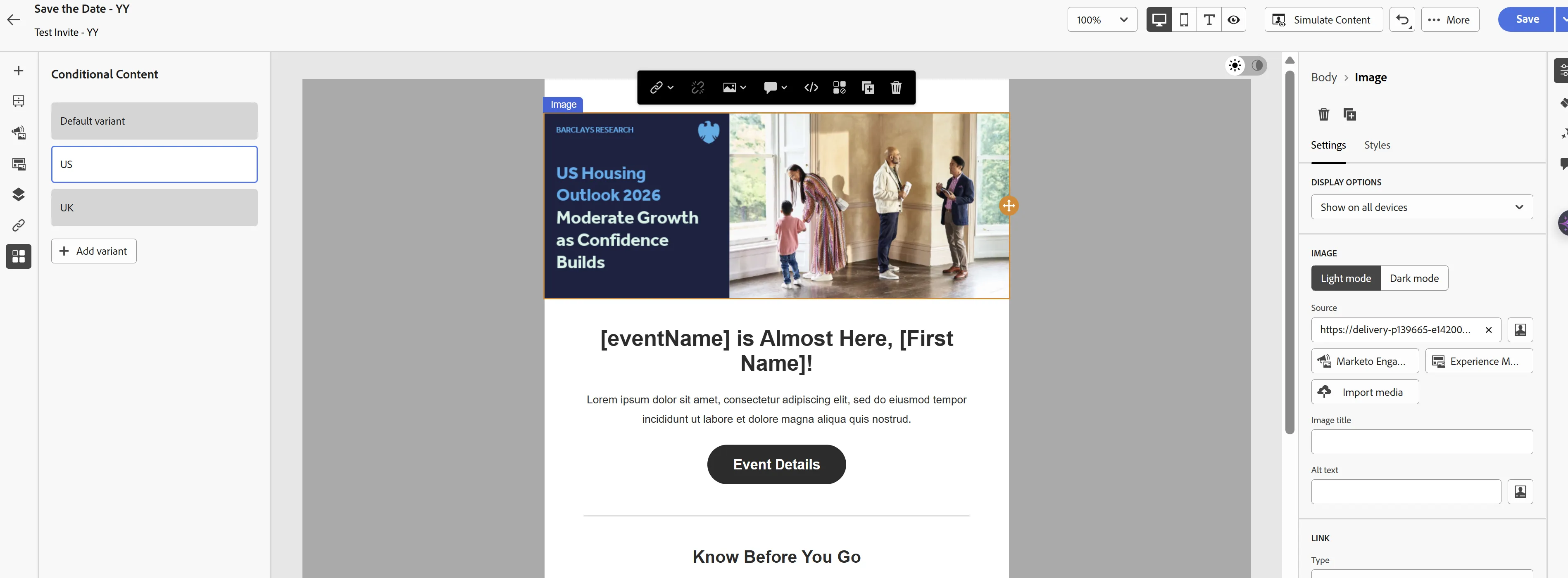
Task: Delete image using floating toolbar trash icon
Action: click(896, 88)
